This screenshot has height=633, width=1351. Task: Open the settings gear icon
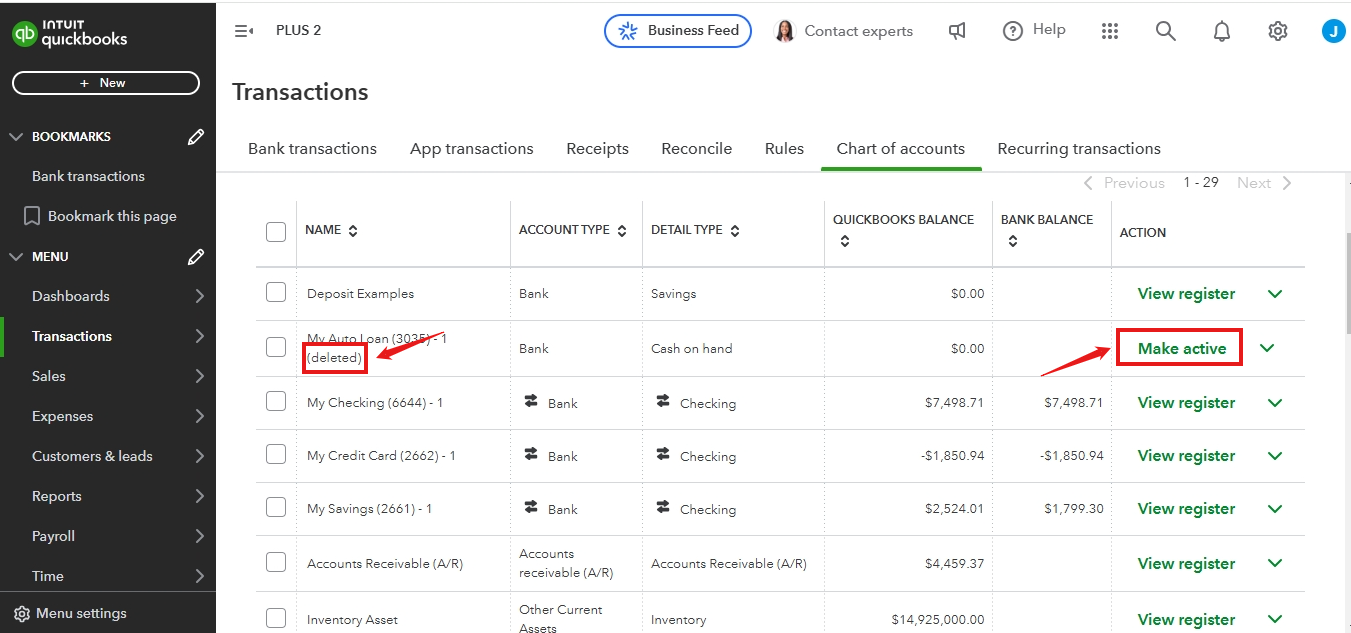point(1277,31)
